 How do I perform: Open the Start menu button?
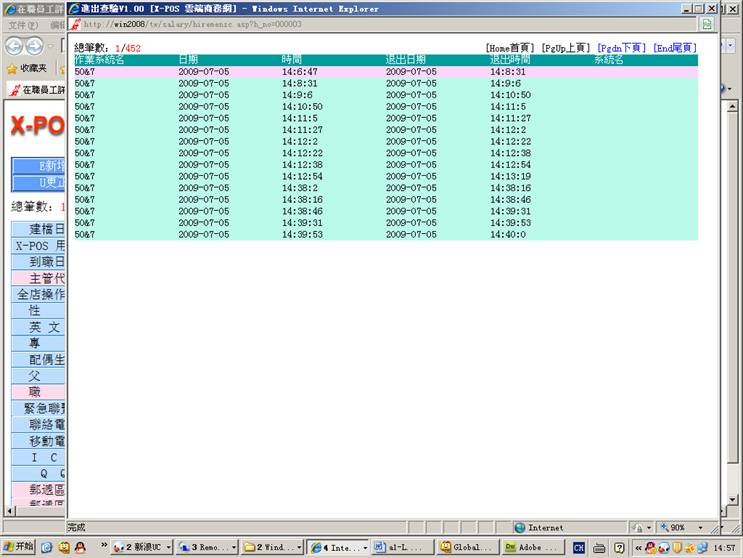(18, 547)
